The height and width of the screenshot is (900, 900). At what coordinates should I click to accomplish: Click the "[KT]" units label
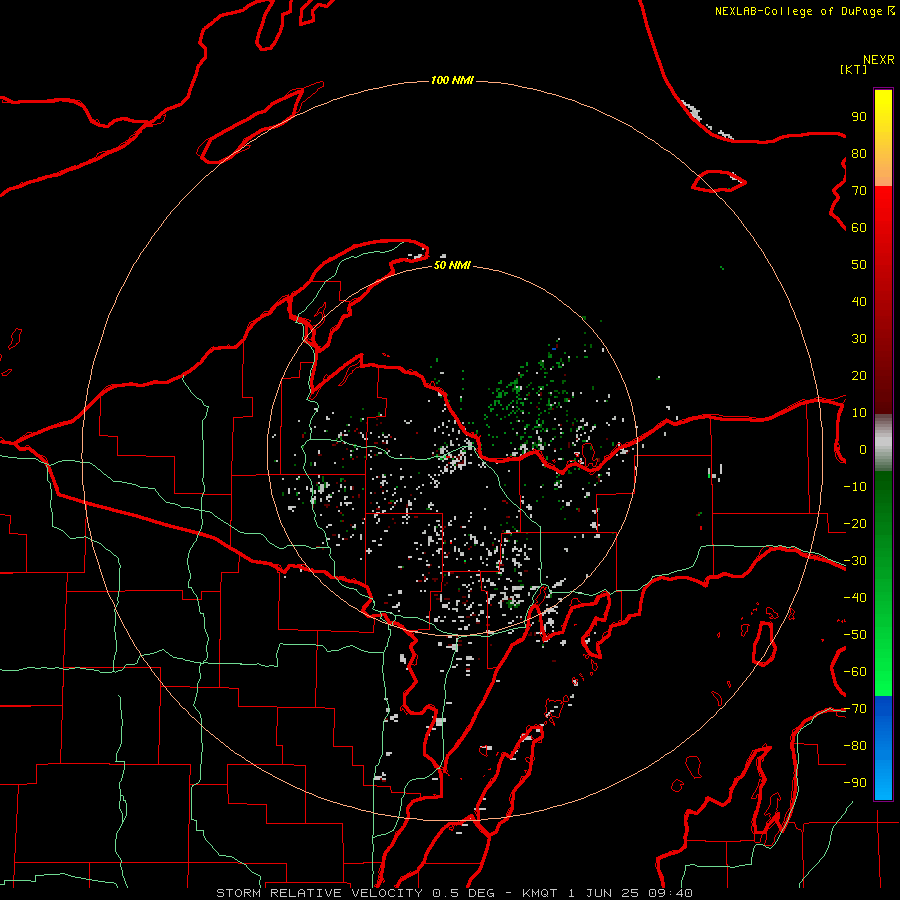click(854, 69)
